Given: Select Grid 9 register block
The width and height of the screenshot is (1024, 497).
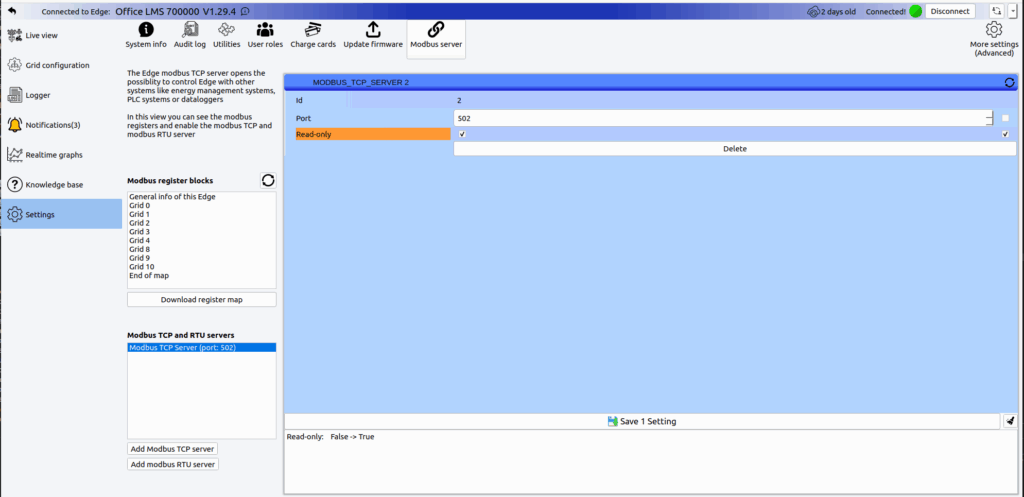Looking at the screenshot, I should click(139, 258).
